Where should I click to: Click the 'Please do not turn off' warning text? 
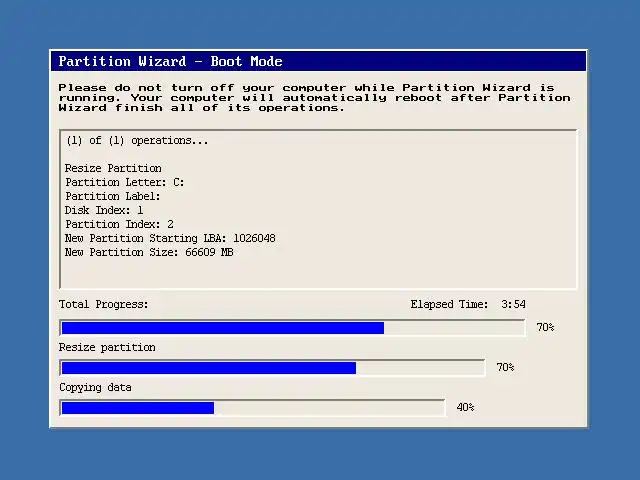point(314,98)
